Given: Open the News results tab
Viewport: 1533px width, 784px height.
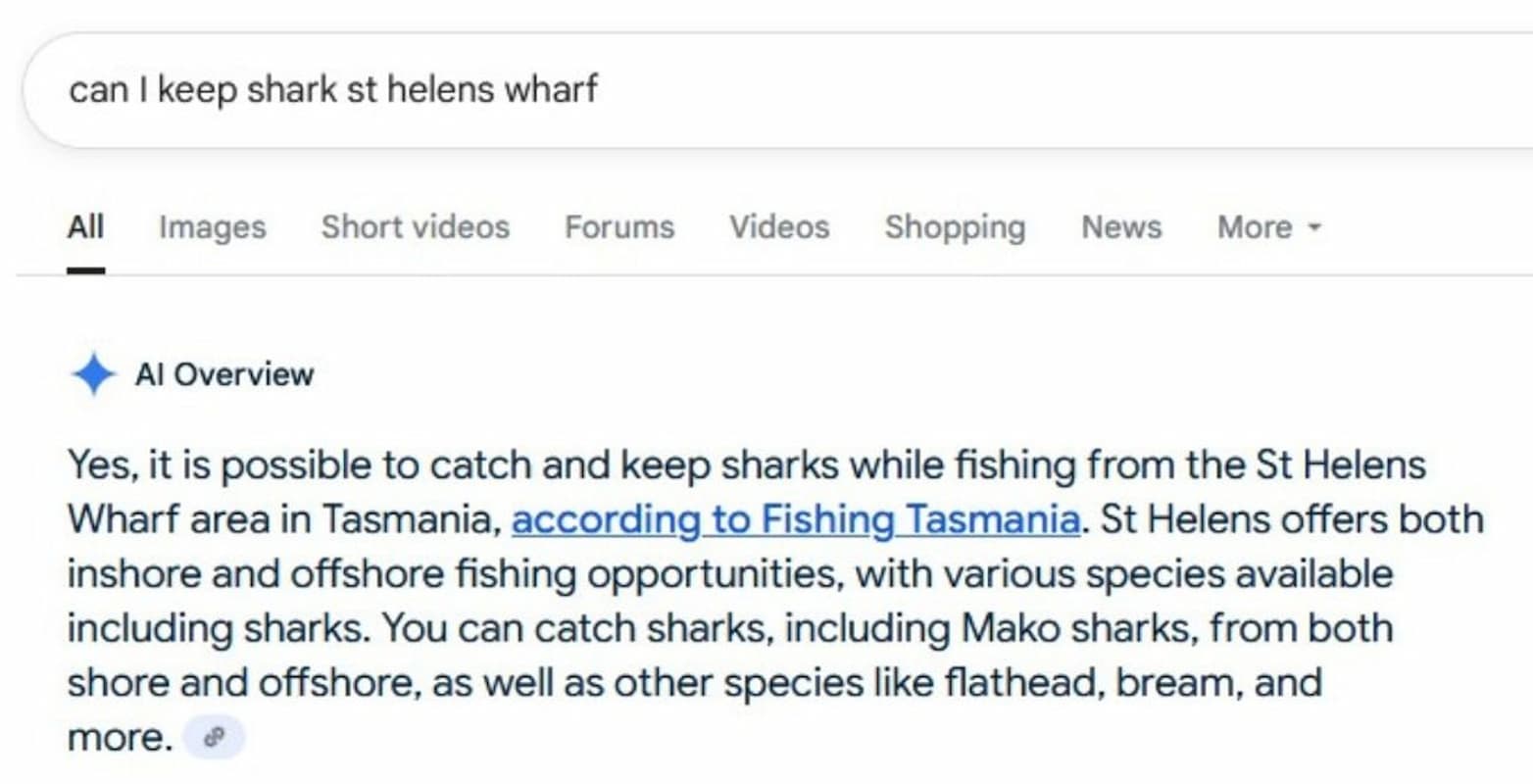Looking at the screenshot, I should (x=1121, y=227).
